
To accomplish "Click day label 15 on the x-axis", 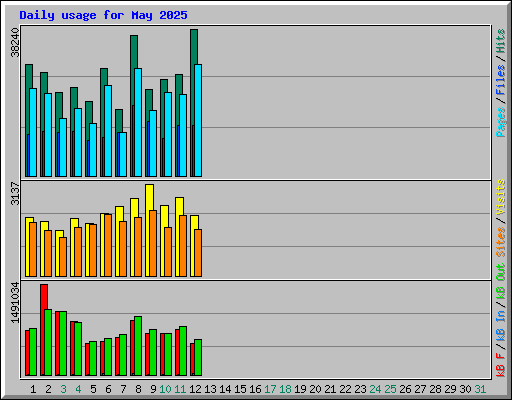I will coord(240,389).
